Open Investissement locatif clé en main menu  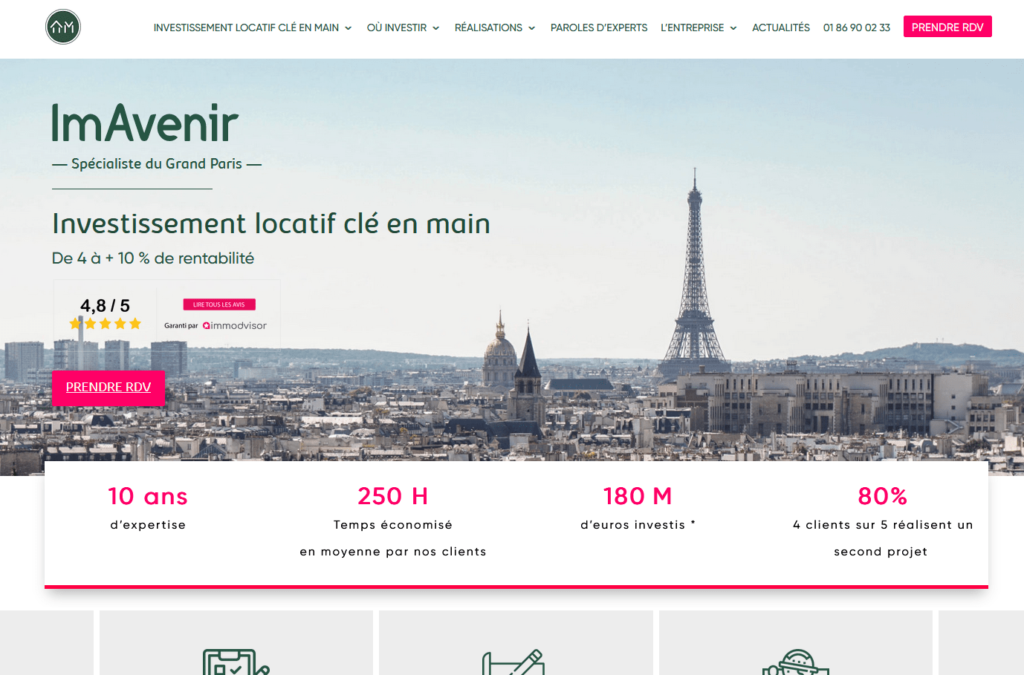246,27
